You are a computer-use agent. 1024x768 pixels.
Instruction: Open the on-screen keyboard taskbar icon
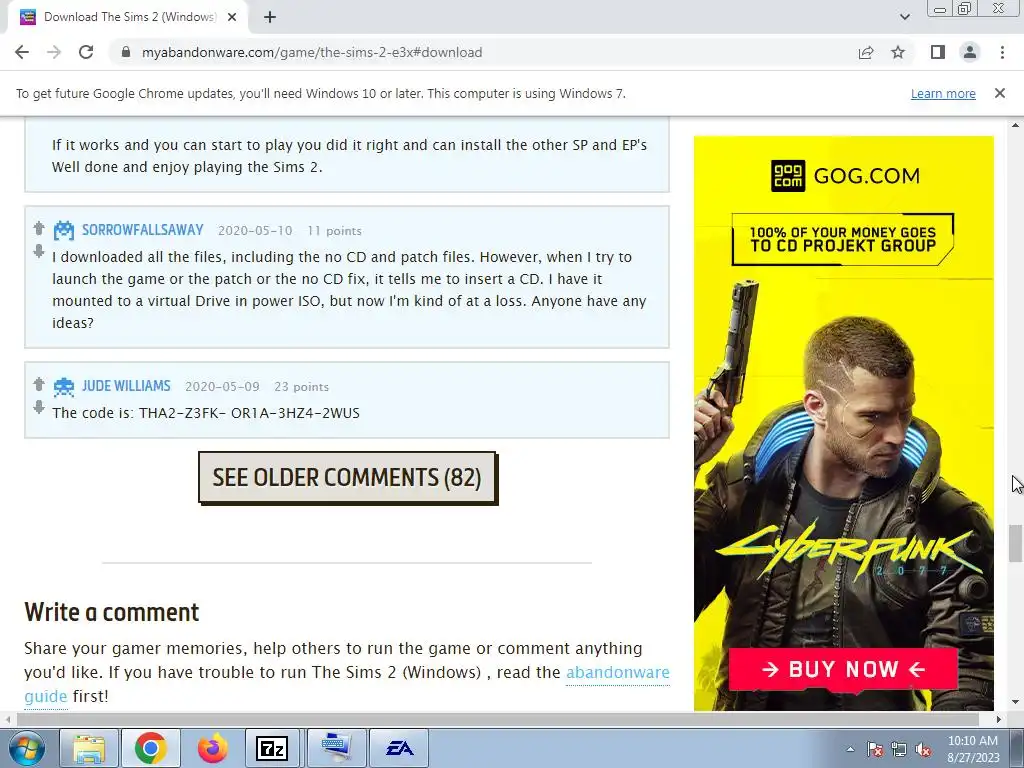point(336,748)
